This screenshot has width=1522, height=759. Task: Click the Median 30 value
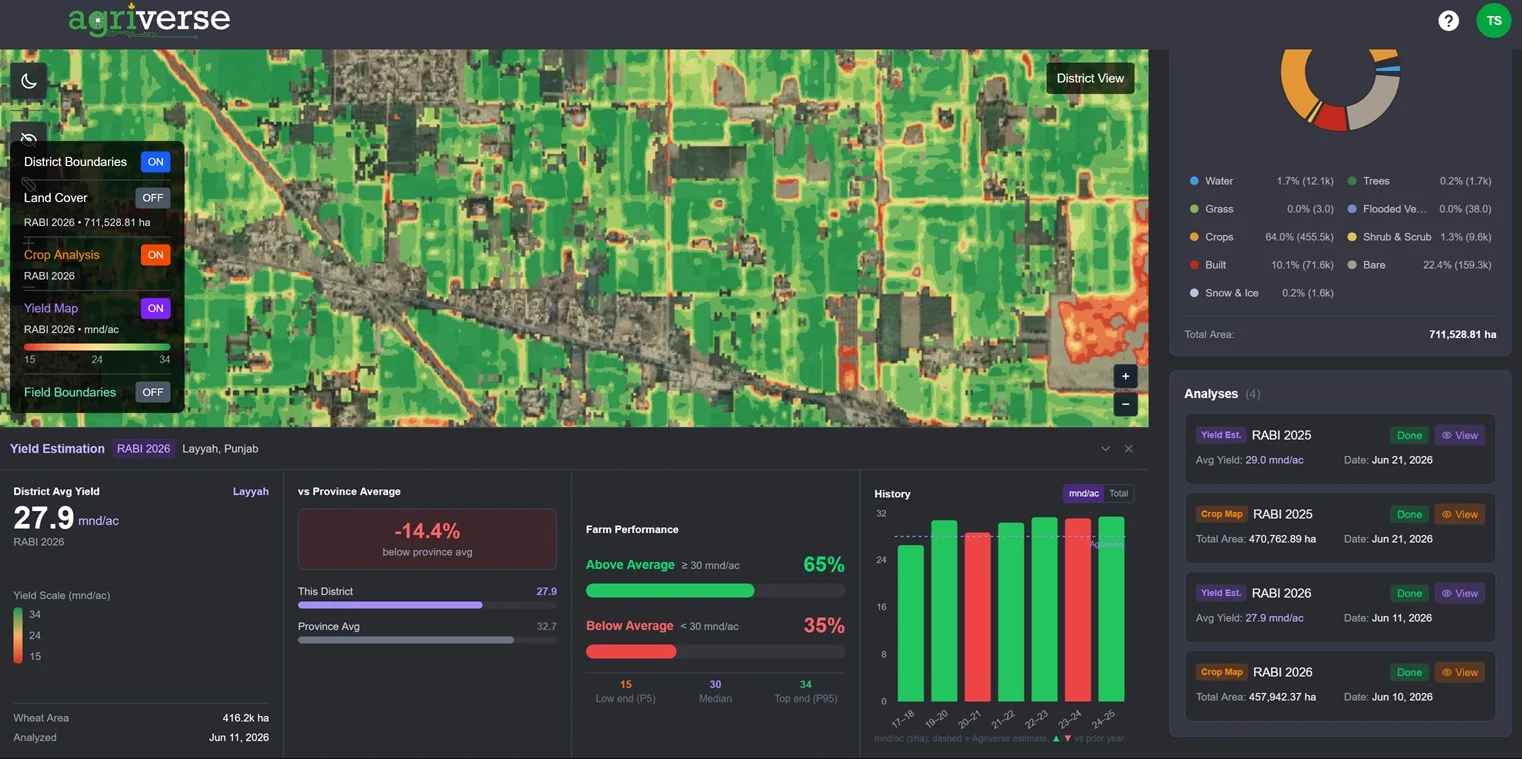pos(715,685)
